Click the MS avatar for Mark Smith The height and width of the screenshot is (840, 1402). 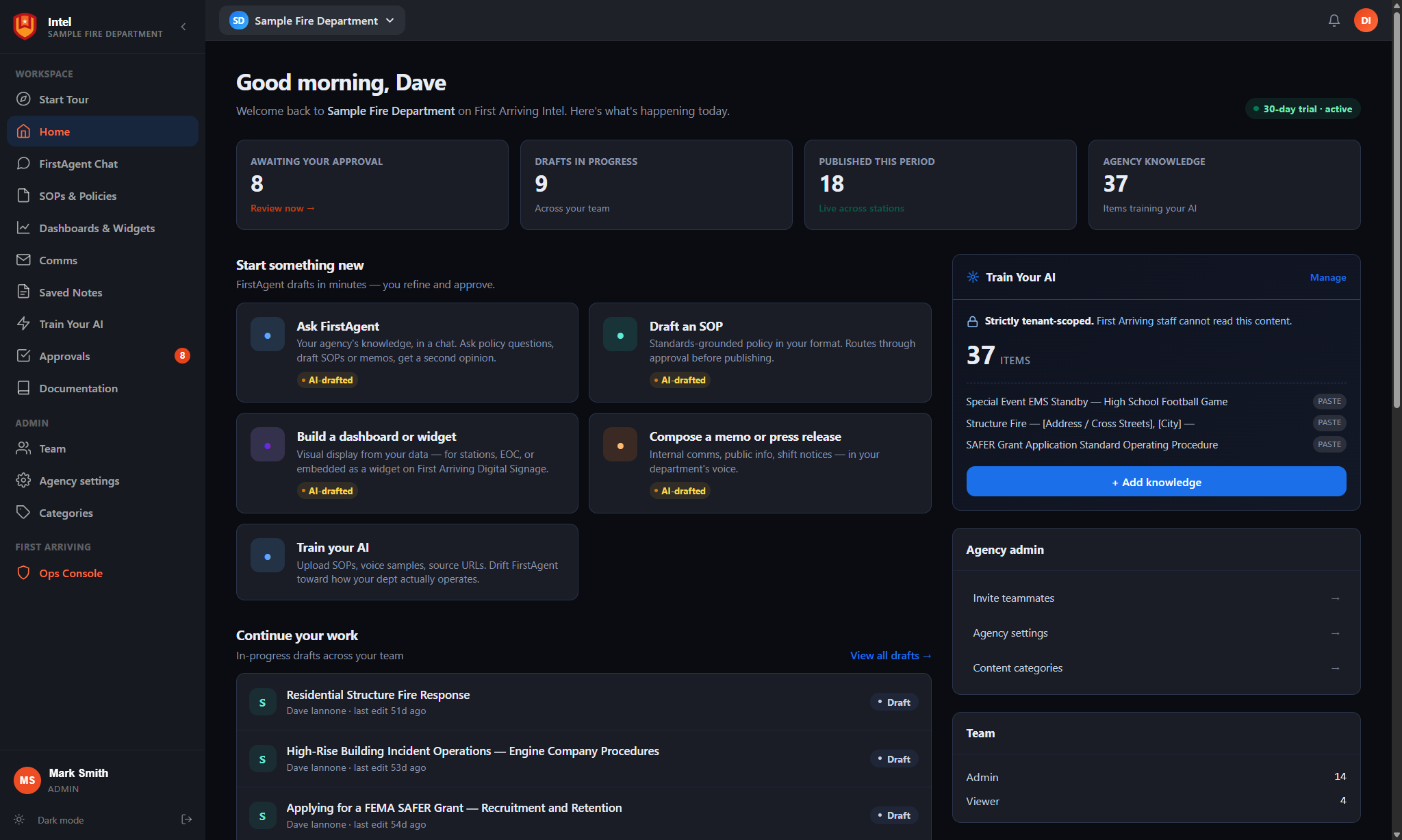(27, 780)
